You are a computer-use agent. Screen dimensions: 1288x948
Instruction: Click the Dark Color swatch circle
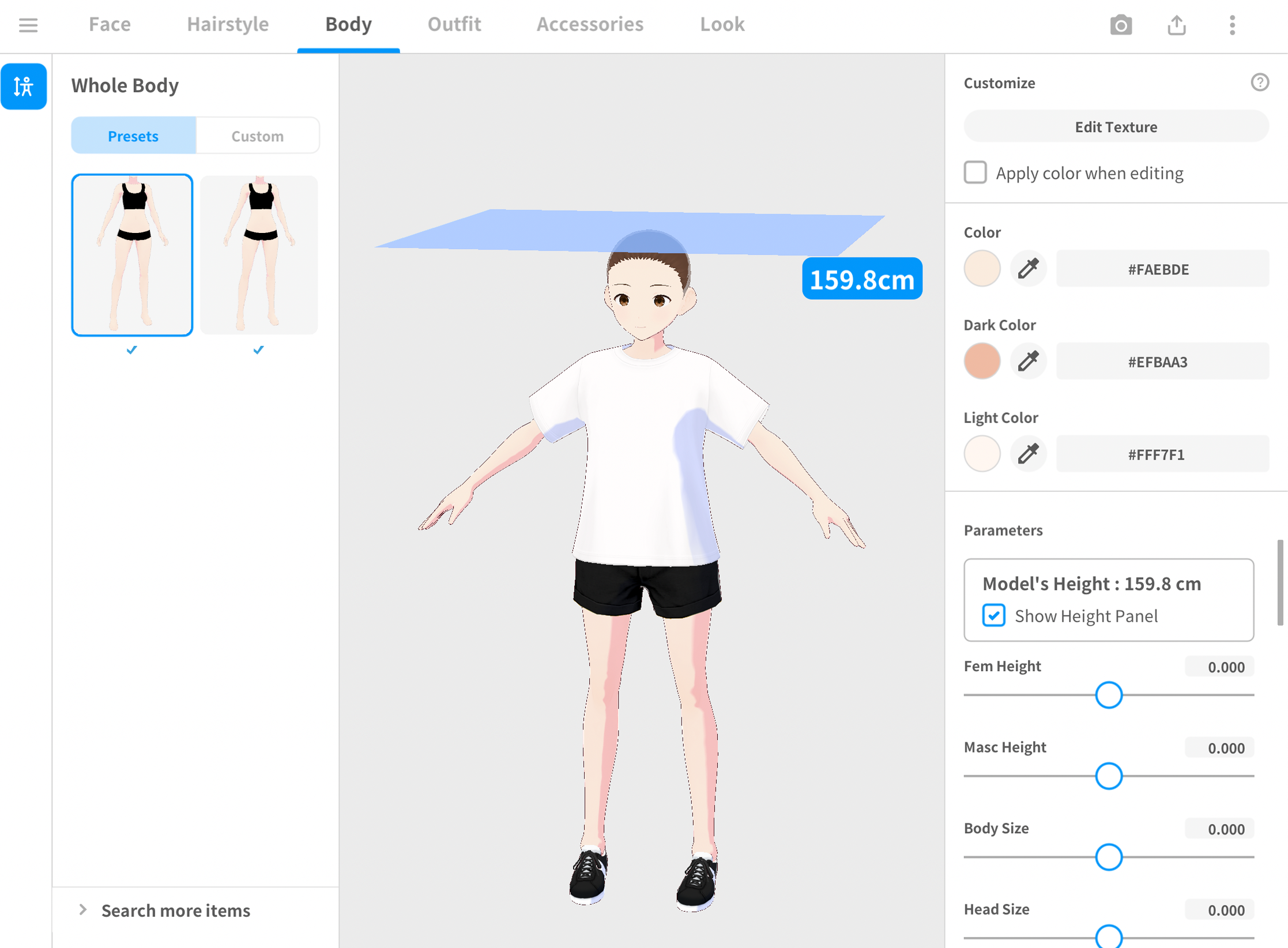pyautogui.click(x=982, y=361)
